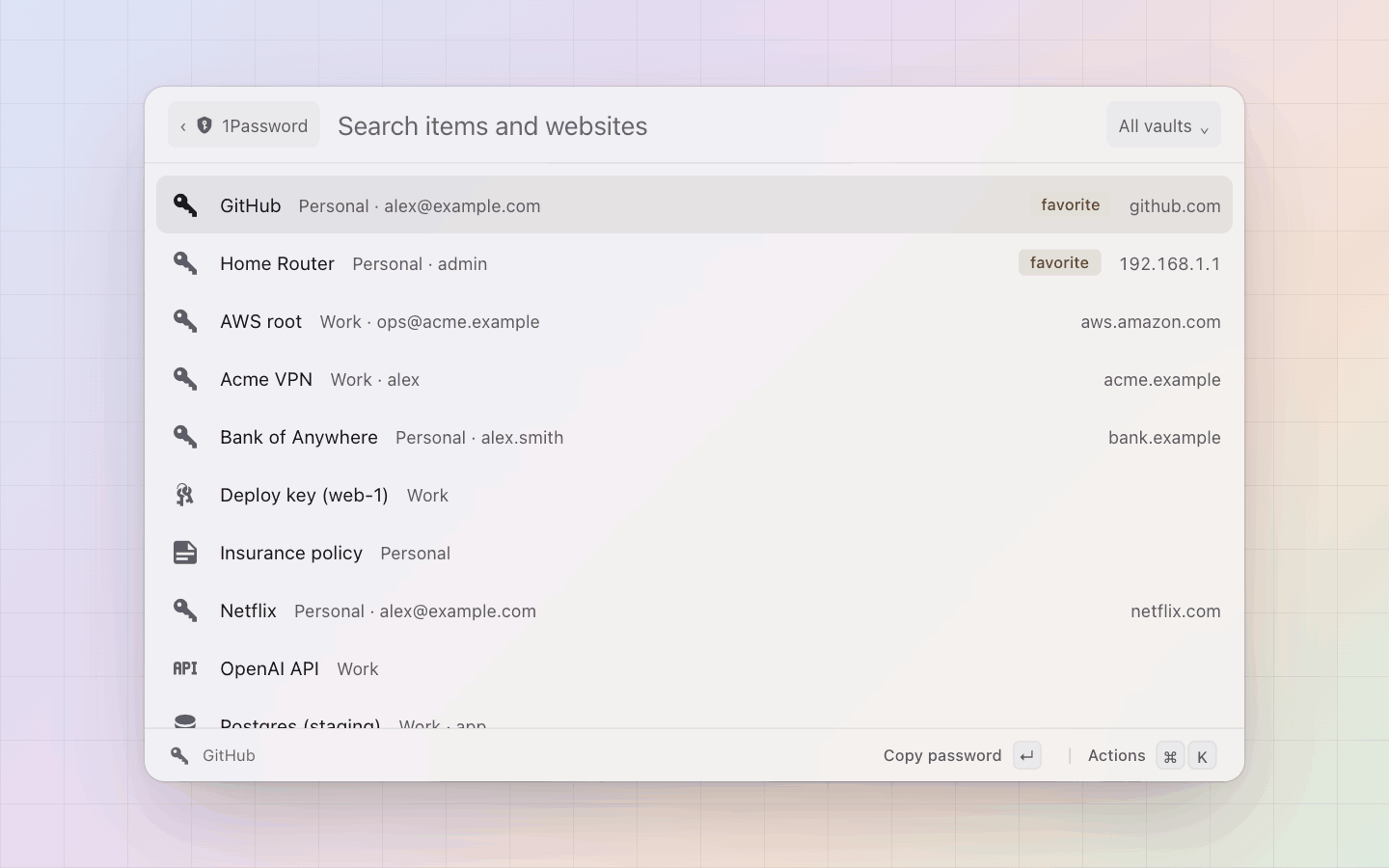The image size is (1389, 868).
Task: Click the favorite tag on the Home Router row
Action: pyautogui.click(x=1059, y=262)
